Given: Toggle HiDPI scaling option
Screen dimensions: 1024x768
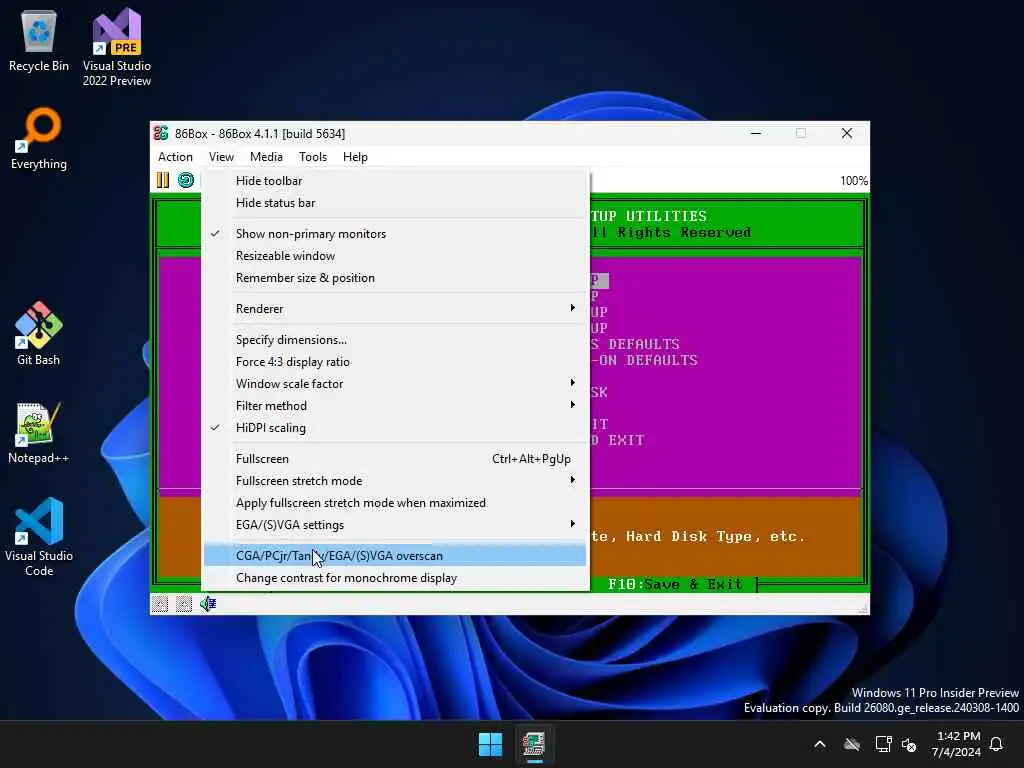Looking at the screenshot, I should click(394, 428).
